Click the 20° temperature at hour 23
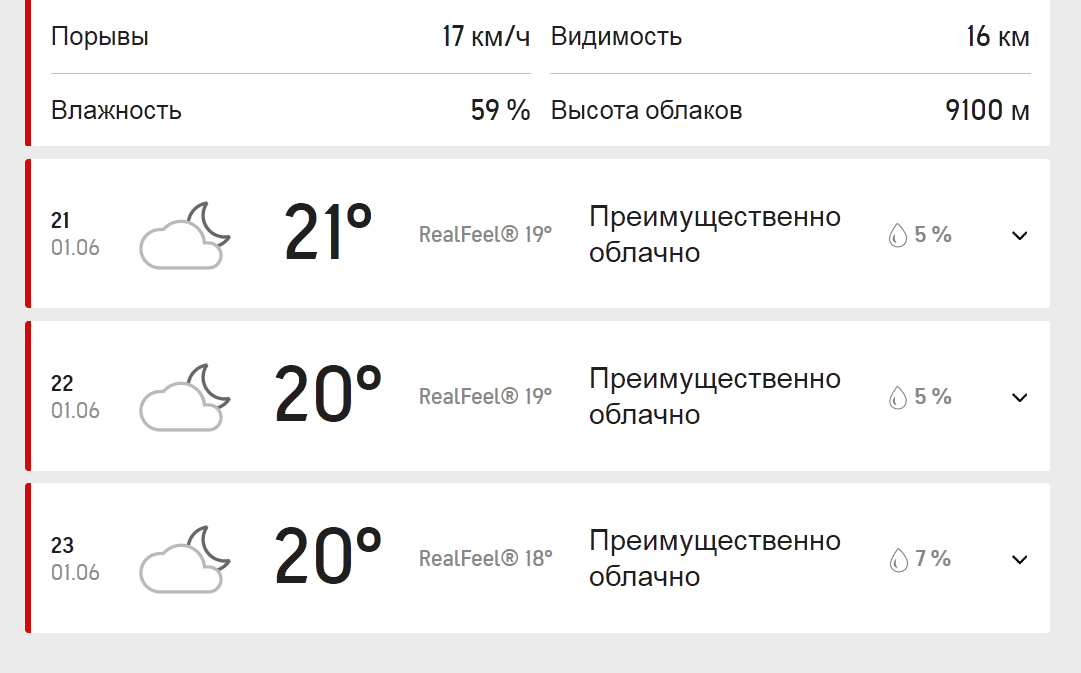This screenshot has width=1081, height=673. coord(328,558)
